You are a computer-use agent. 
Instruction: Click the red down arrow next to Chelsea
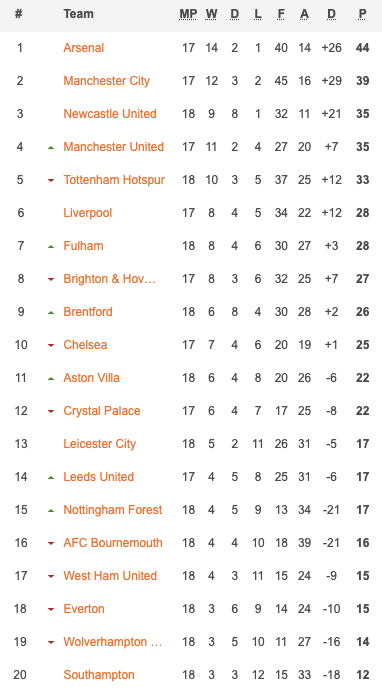coord(51,345)
